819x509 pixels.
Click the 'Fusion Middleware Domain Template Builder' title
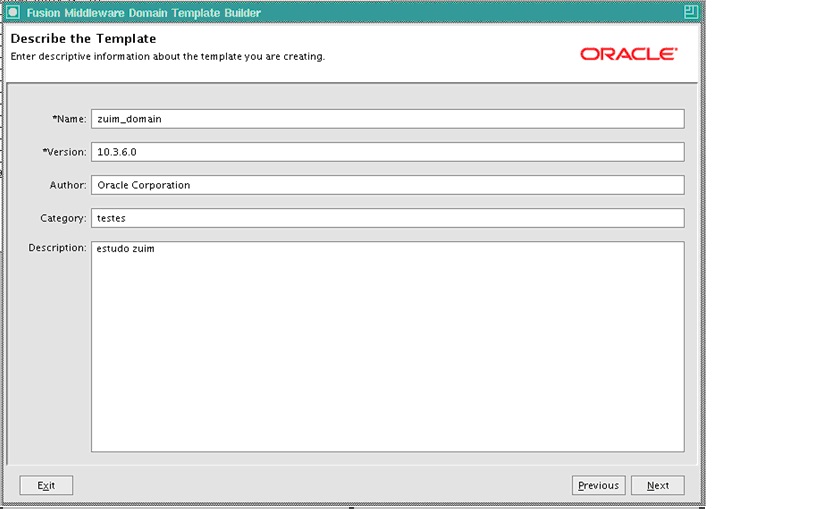point(144,13)
